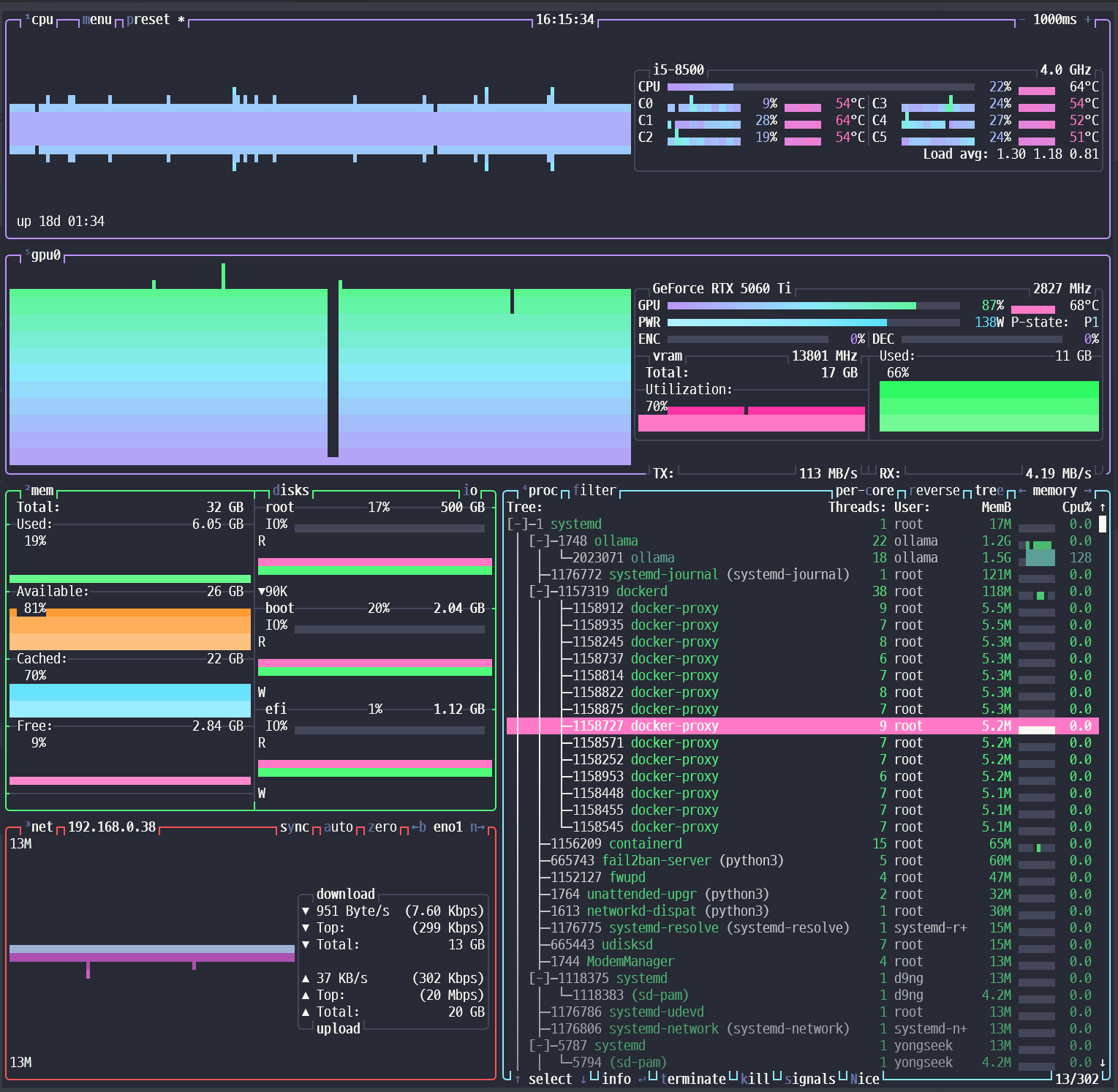Screen dimensions: 1118x1092
Task: Open the btop menu
Action: [97, 20]
